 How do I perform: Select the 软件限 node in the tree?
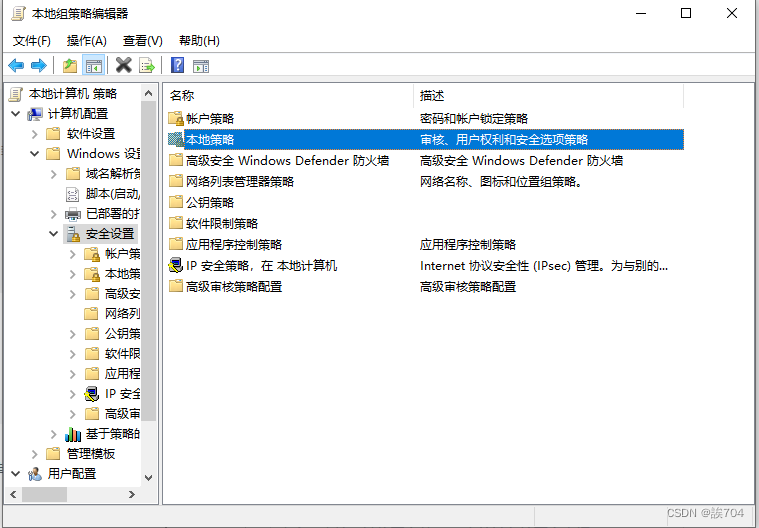coord(122,354)
